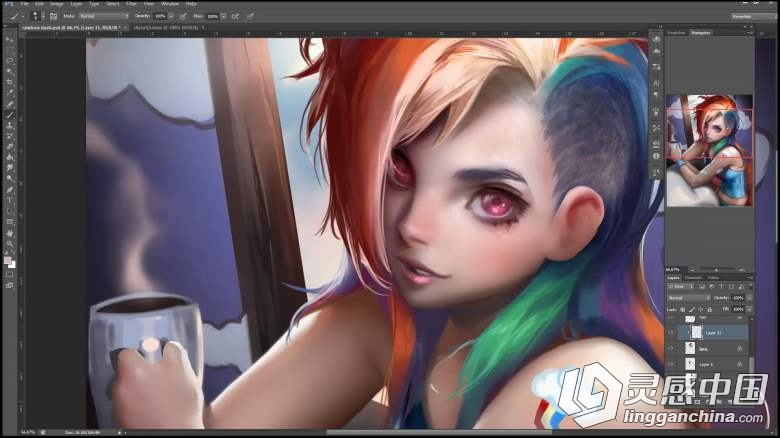Select the Zoom tool
The image size is (780, 438).
coord(9,244)
